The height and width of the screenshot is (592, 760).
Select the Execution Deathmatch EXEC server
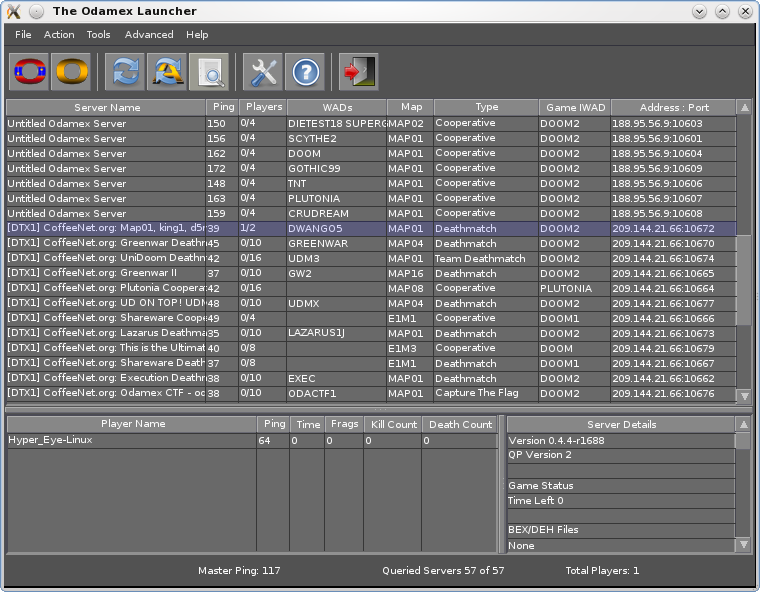(371, 379)
